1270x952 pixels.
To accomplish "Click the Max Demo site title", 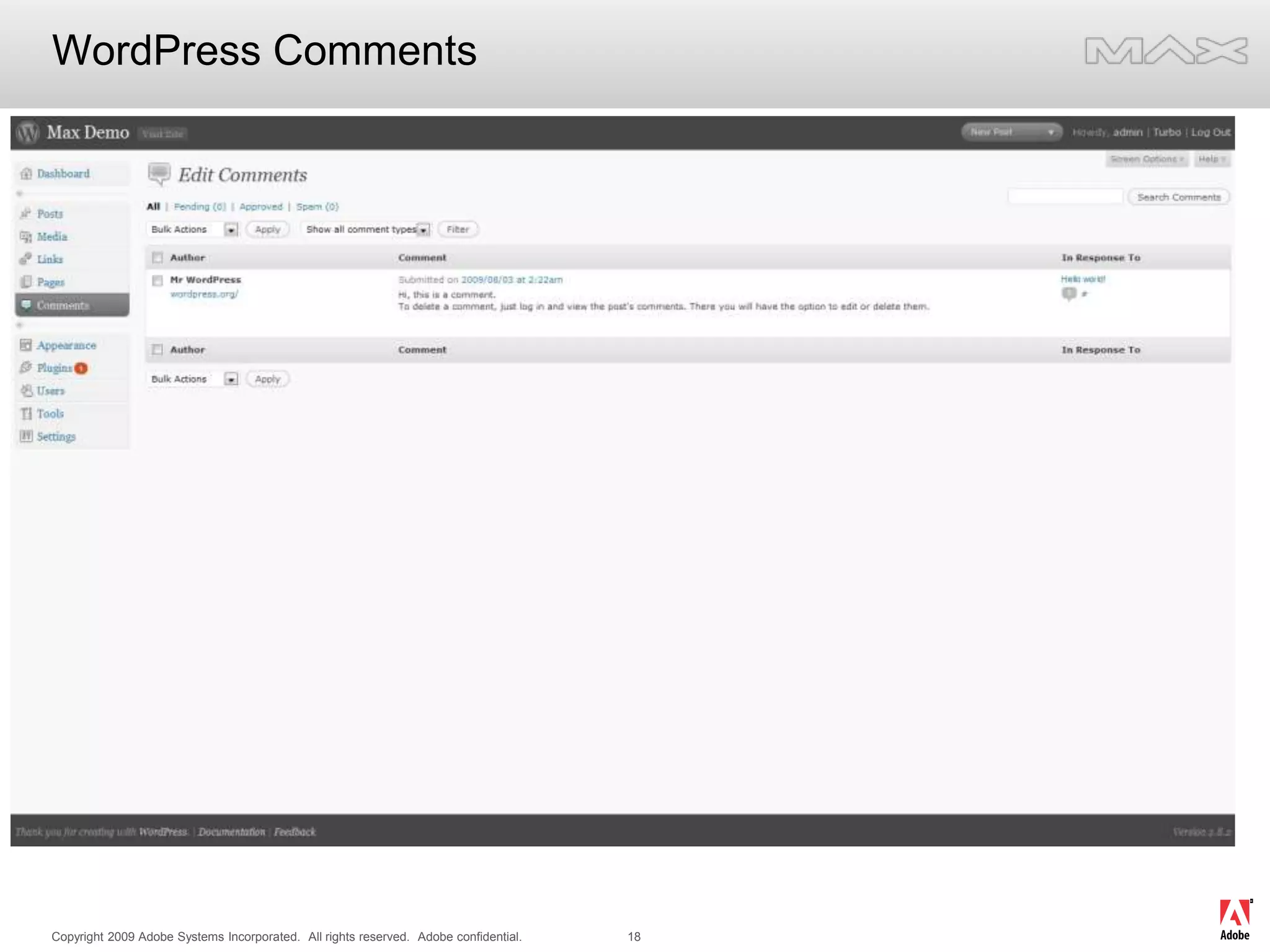I will click(88, 132).
